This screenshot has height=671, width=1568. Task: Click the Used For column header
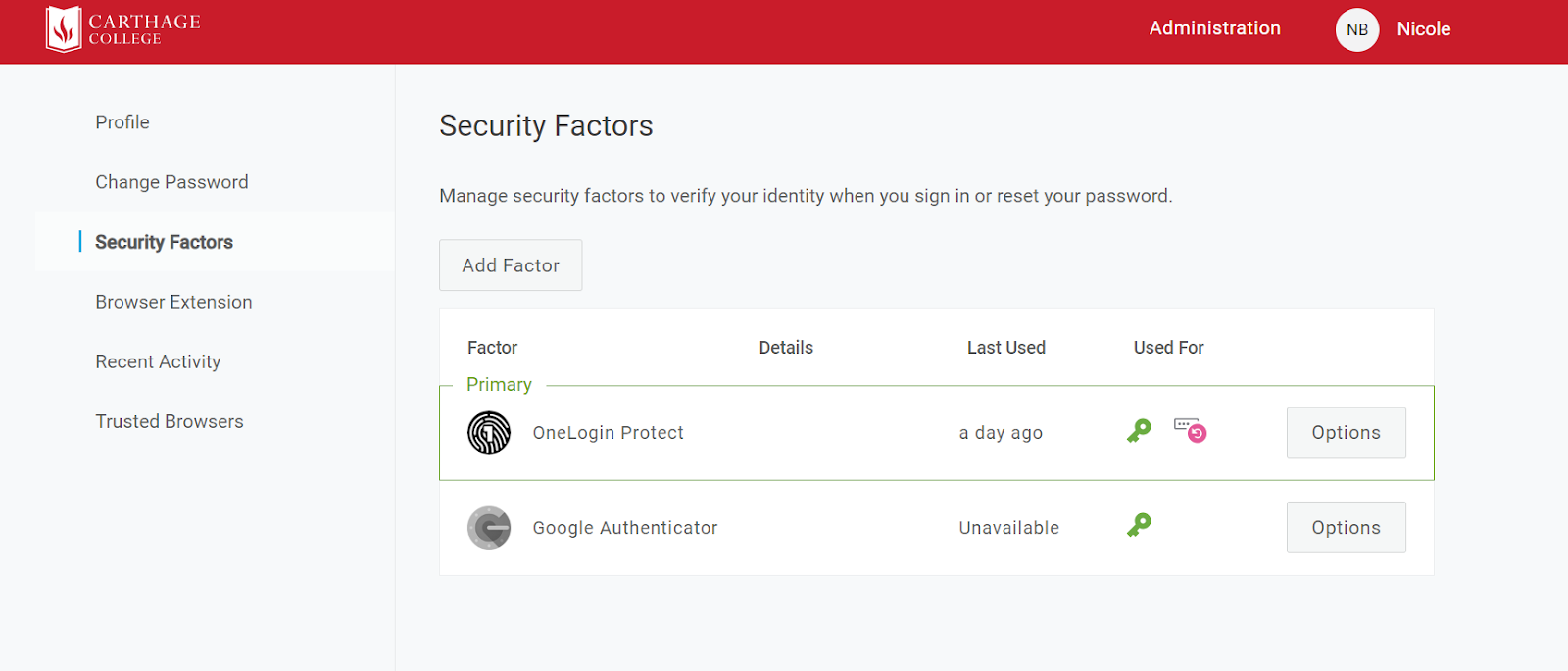point(1169,348)
